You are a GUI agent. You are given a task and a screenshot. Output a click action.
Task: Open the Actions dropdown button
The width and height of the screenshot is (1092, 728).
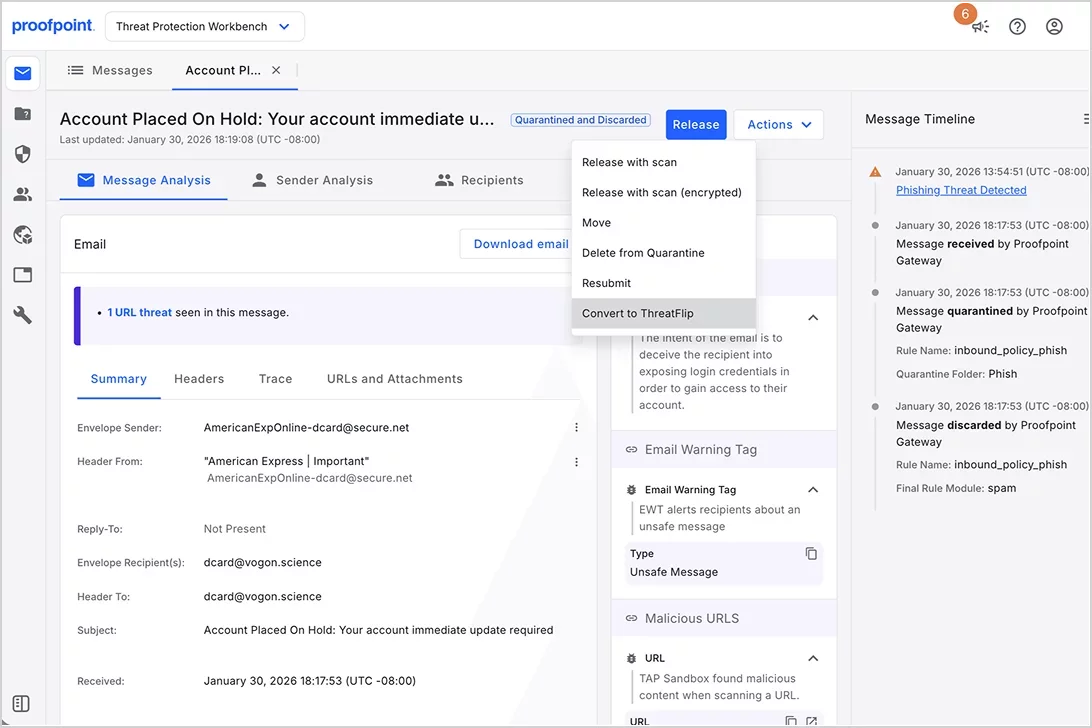779,125
